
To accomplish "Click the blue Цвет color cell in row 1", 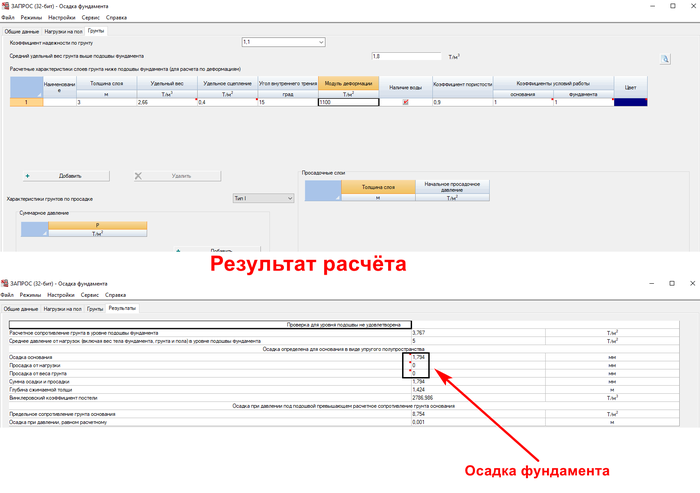I will [631, 102].
